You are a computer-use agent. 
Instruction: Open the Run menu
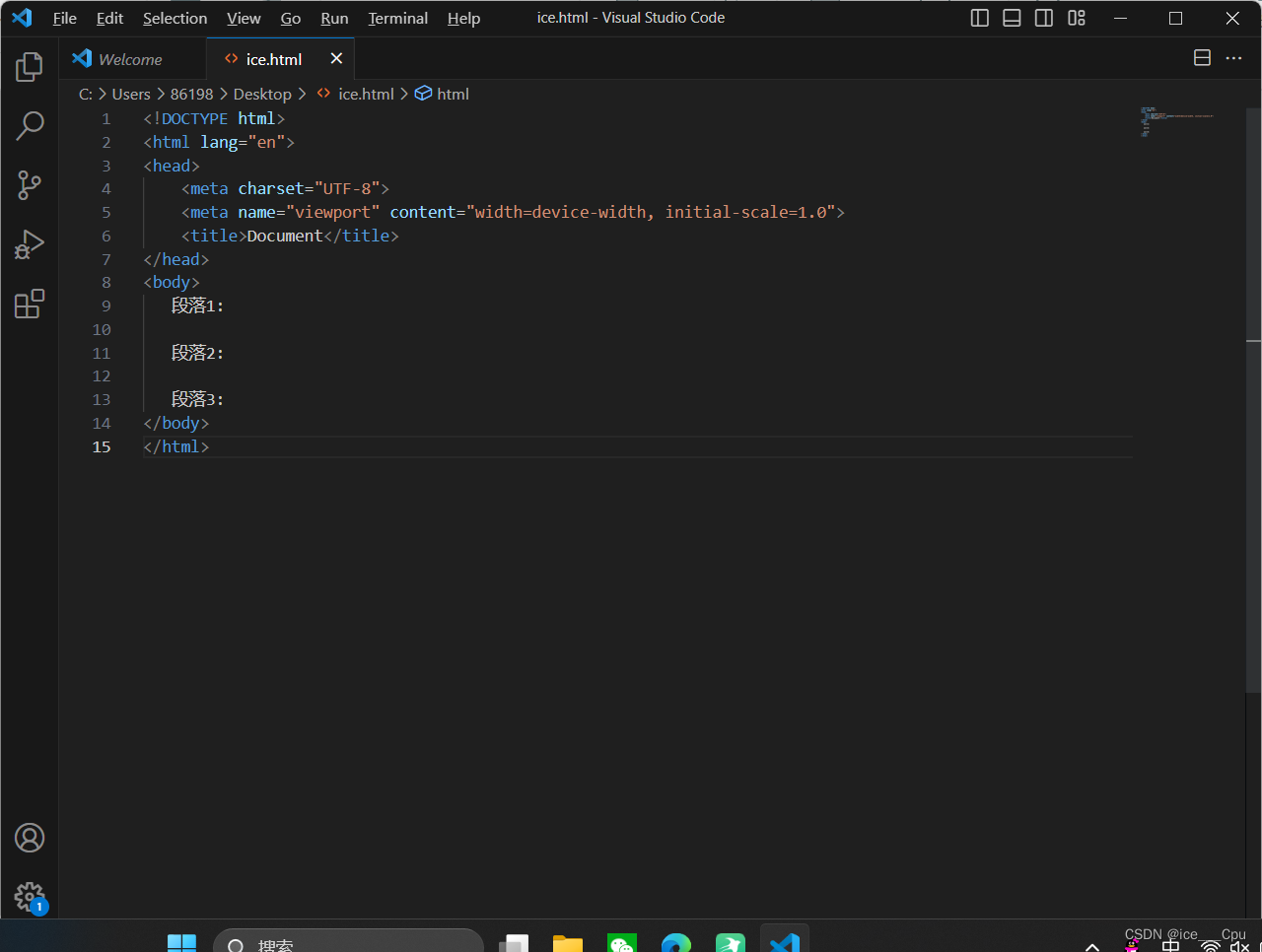[x=334, y=18]
